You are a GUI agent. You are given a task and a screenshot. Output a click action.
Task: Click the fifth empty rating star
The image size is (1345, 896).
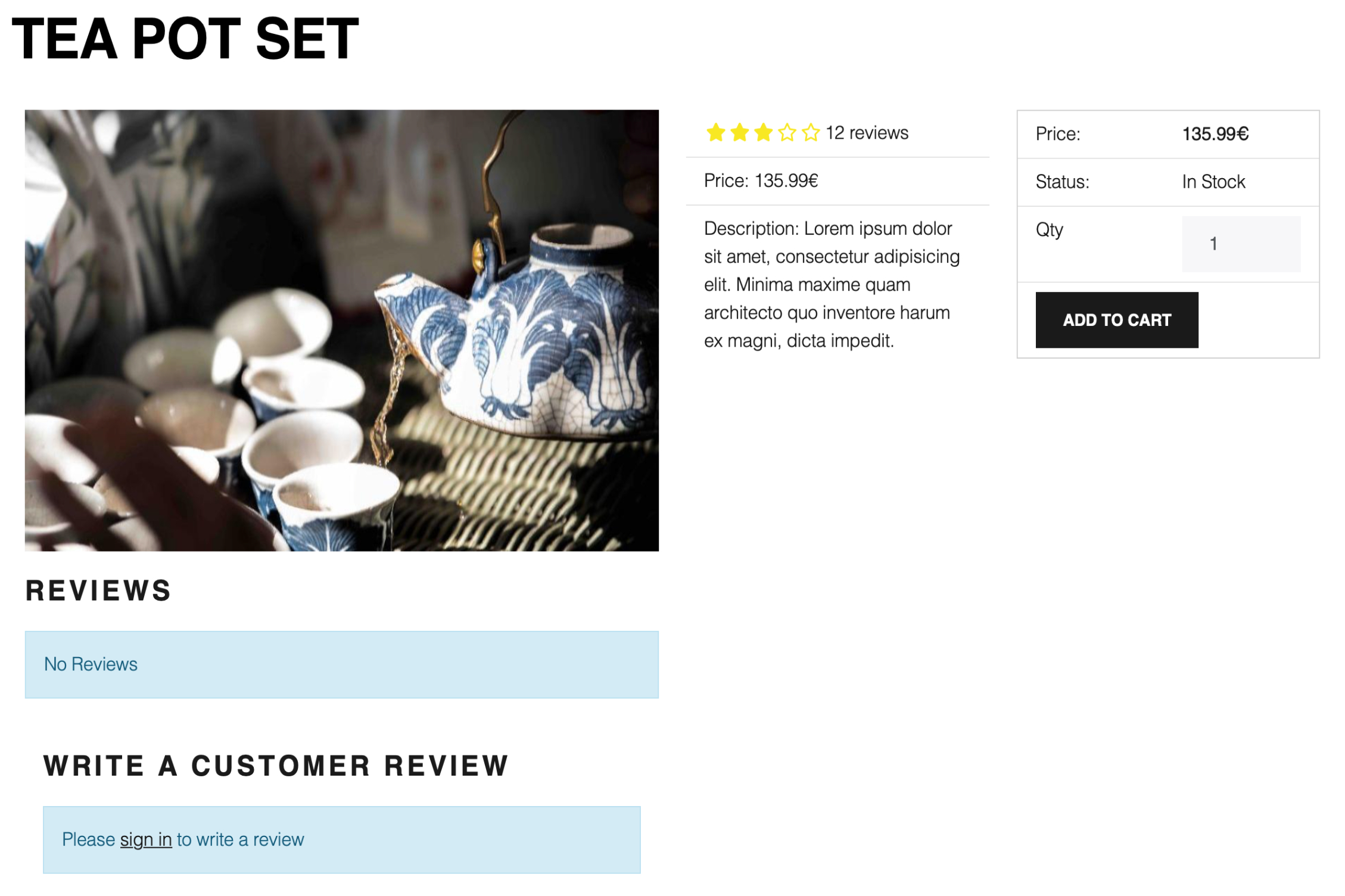click(x=811, y=133)
